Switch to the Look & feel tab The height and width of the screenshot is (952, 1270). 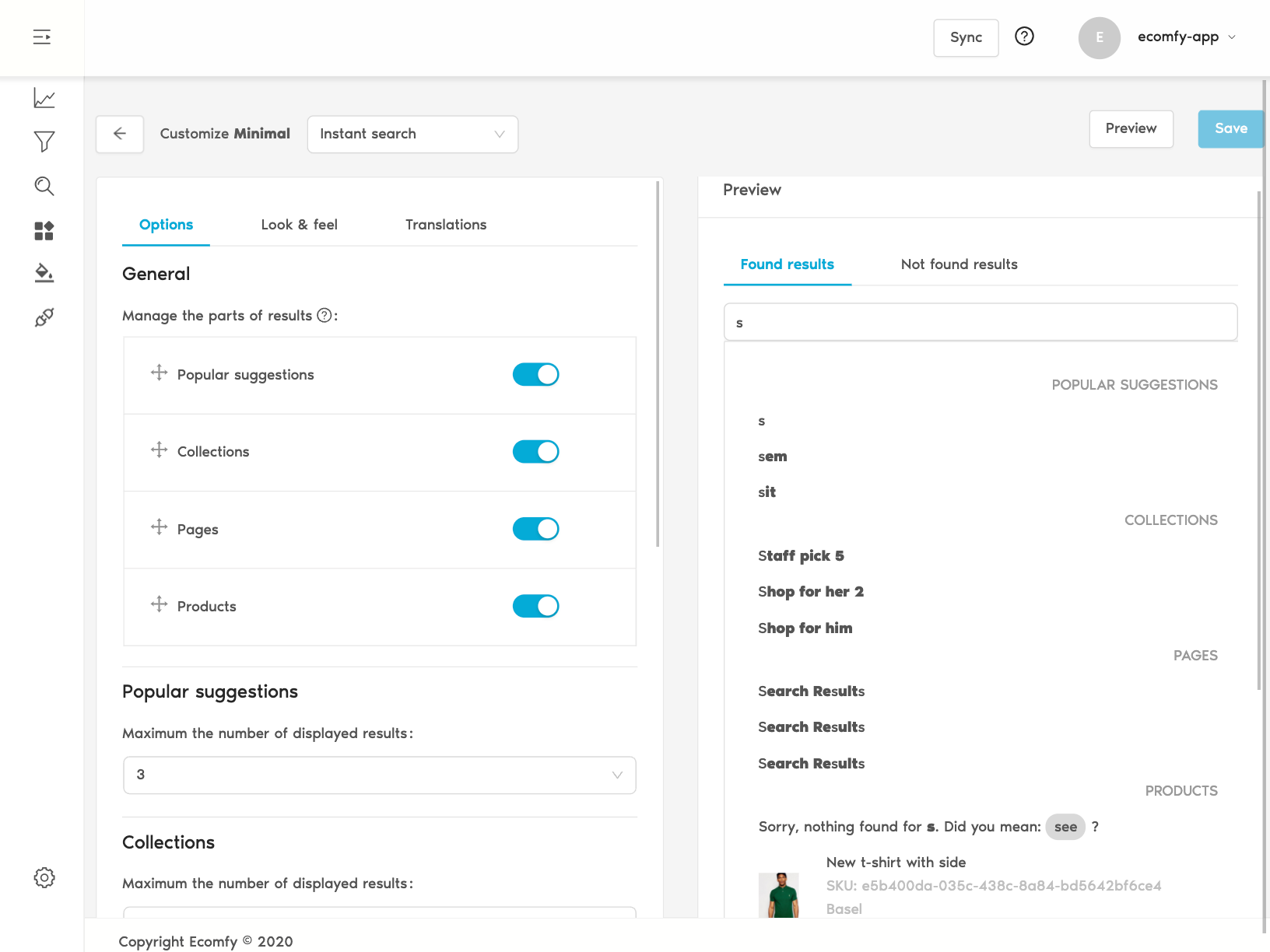(299, 225)
